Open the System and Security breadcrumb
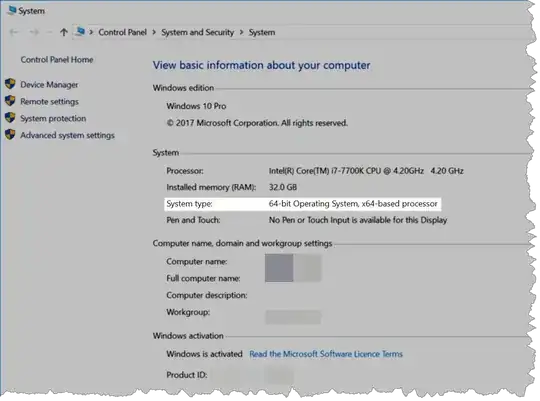 tap(198, 32)
